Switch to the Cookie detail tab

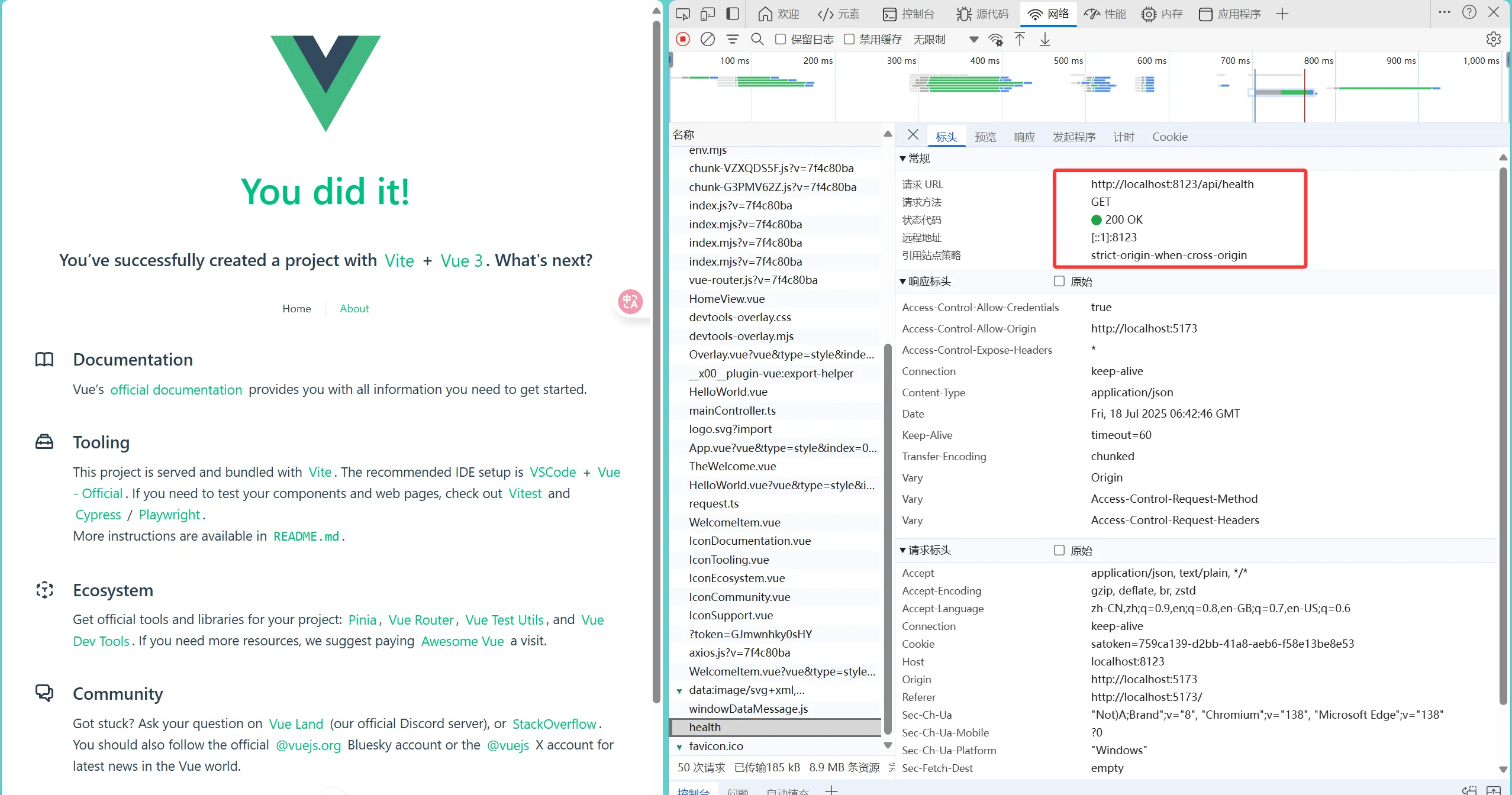click(x=1169, y=137)
